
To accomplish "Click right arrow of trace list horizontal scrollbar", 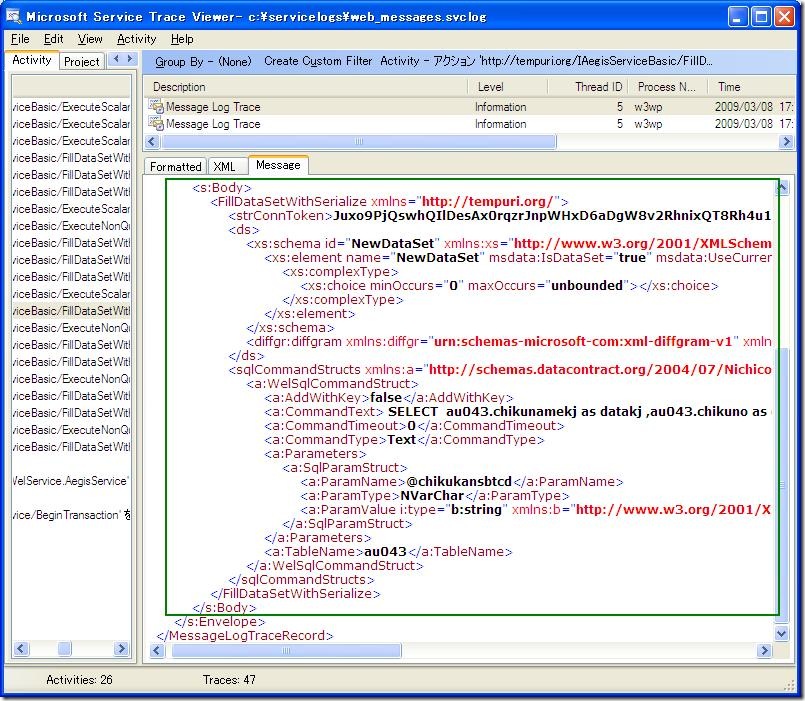I will pos(786,141).
